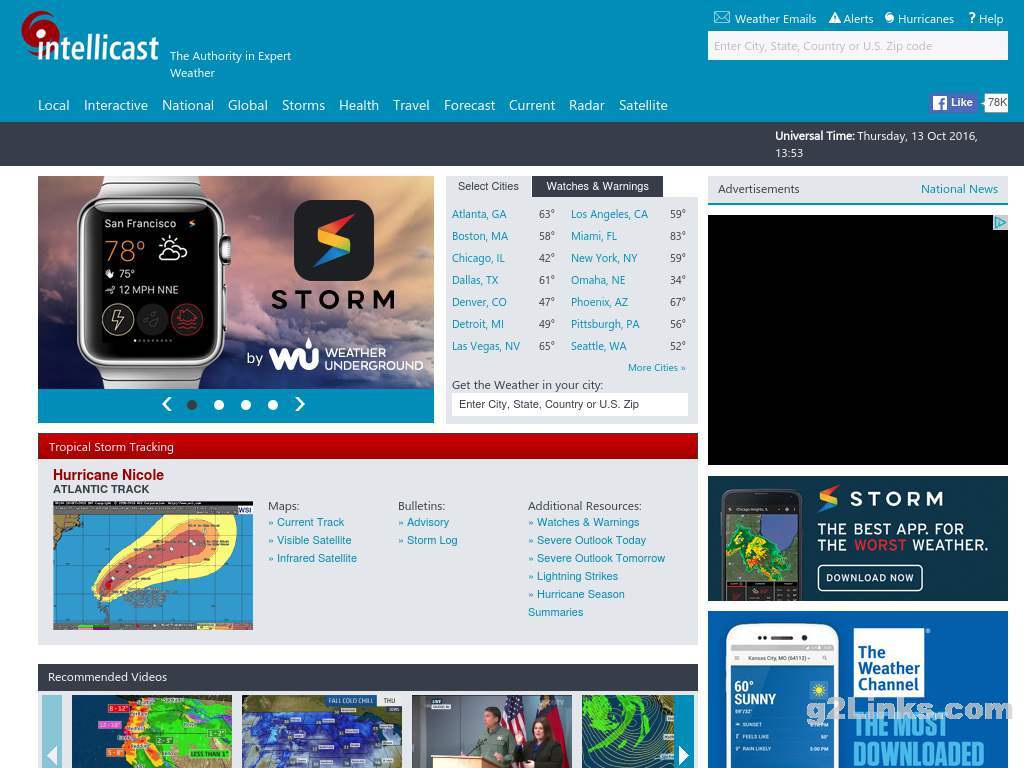Image resolution: width=1024 pixels, height=768 pixels.
Task: Open Miami, FL weather
Action: point(594,236)
